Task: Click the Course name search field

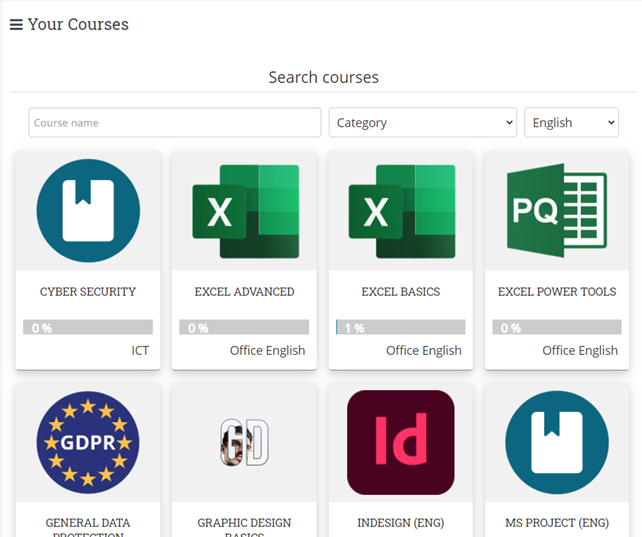Action: [x=175, y=123]
